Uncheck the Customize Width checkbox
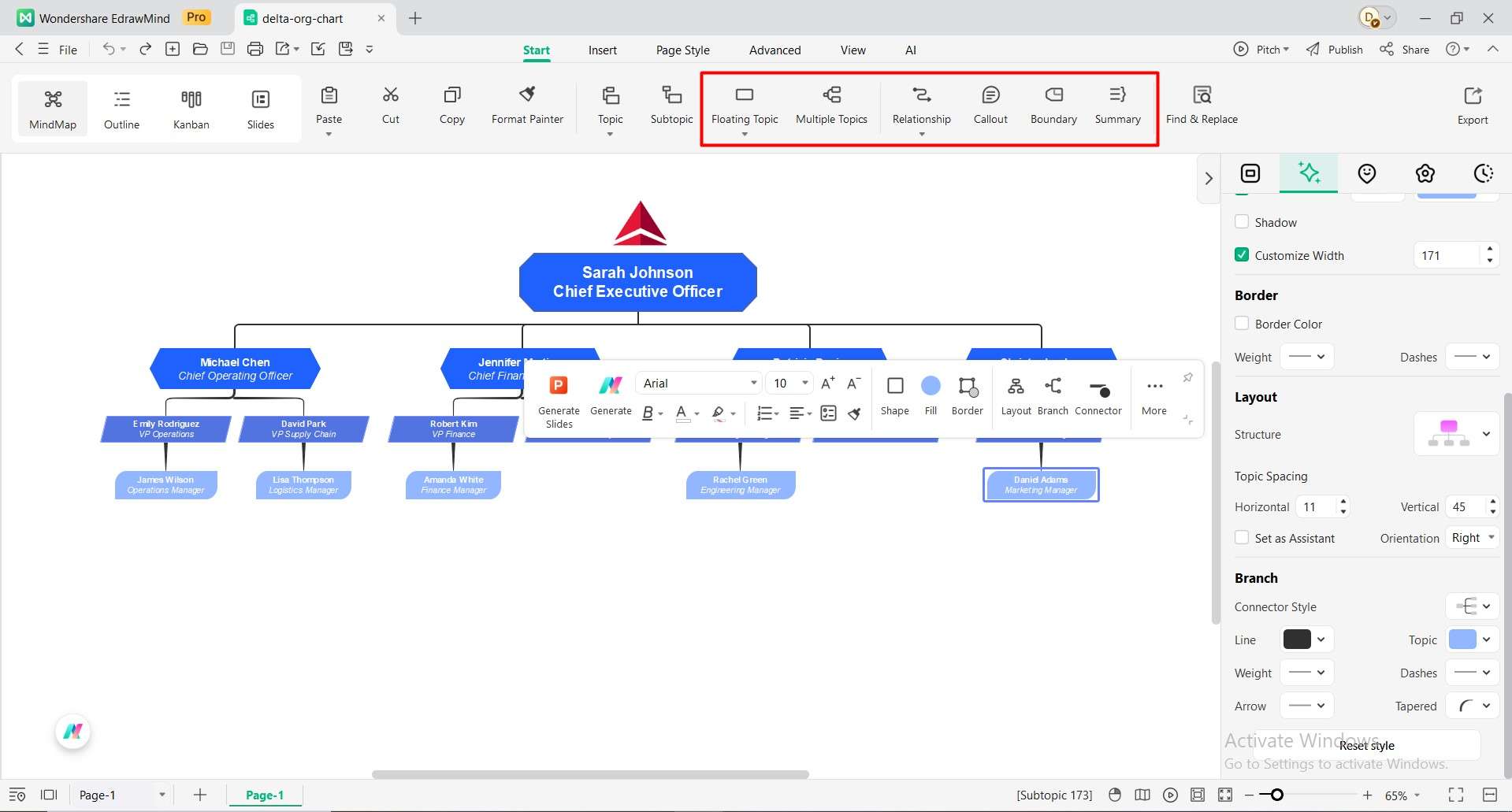Viewport: 1512px width, 812px height. (1241, 254)
